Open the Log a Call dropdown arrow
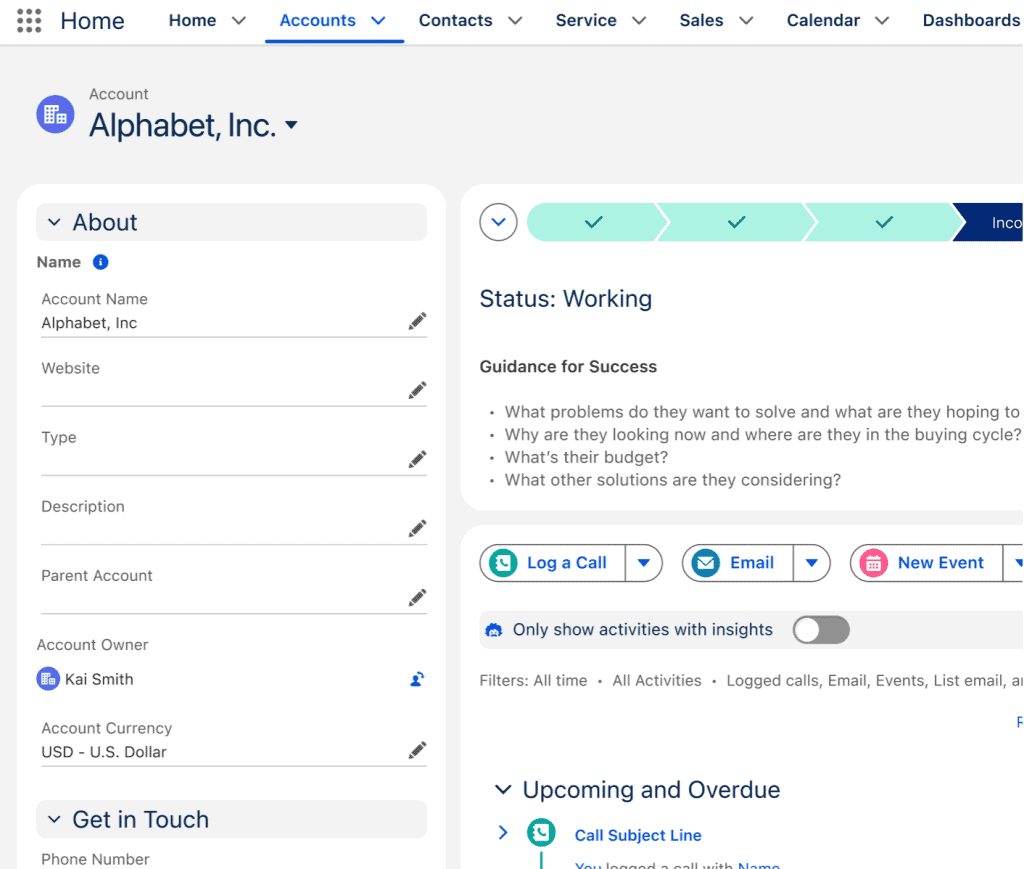 point(644,563)
